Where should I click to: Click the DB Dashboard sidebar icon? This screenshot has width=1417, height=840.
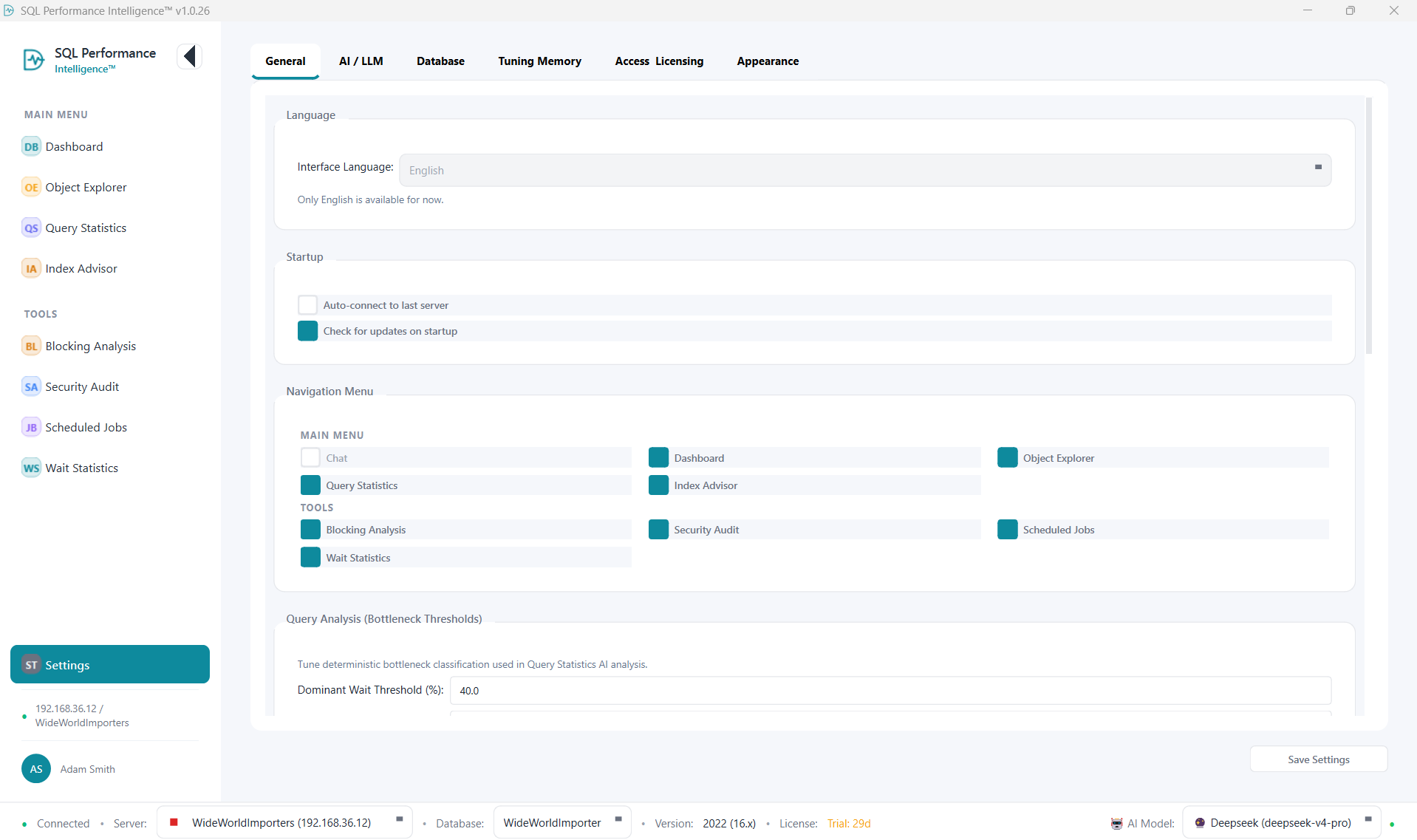(31, 146)
